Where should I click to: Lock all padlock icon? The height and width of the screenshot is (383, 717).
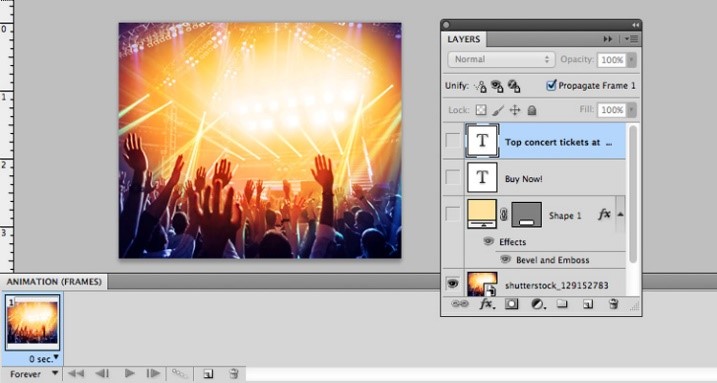531,110
